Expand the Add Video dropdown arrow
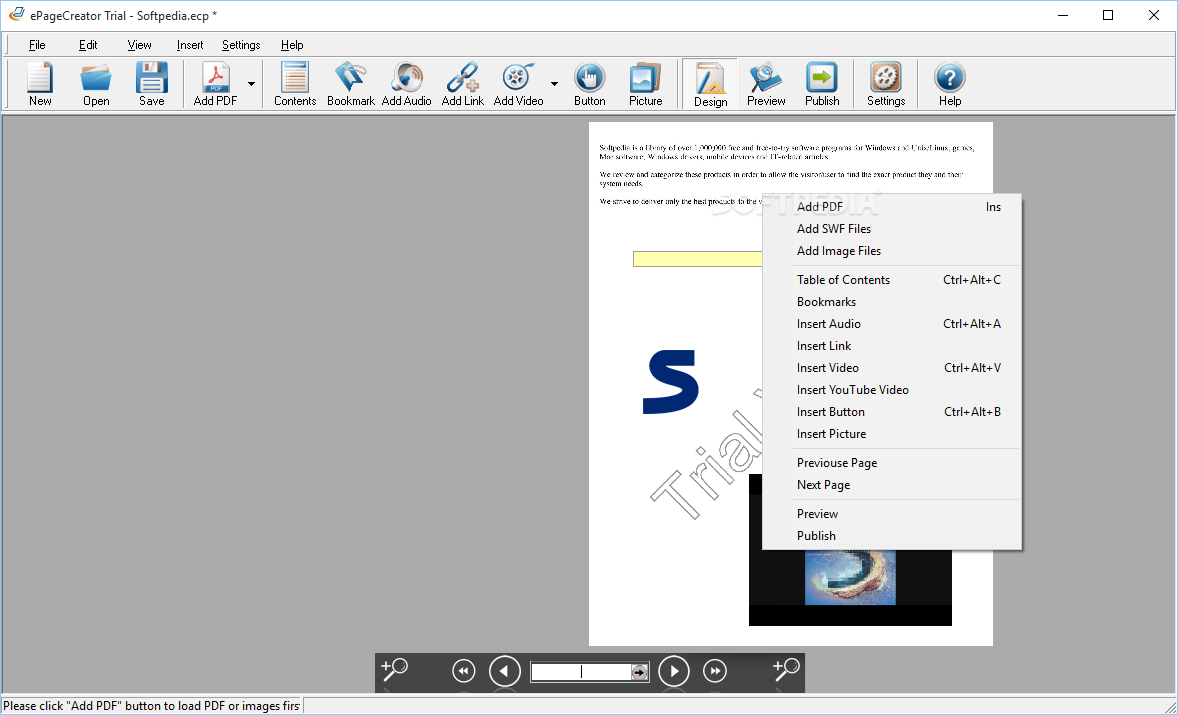The height and width of the screenshot is (715, 1178). [554, 84]
